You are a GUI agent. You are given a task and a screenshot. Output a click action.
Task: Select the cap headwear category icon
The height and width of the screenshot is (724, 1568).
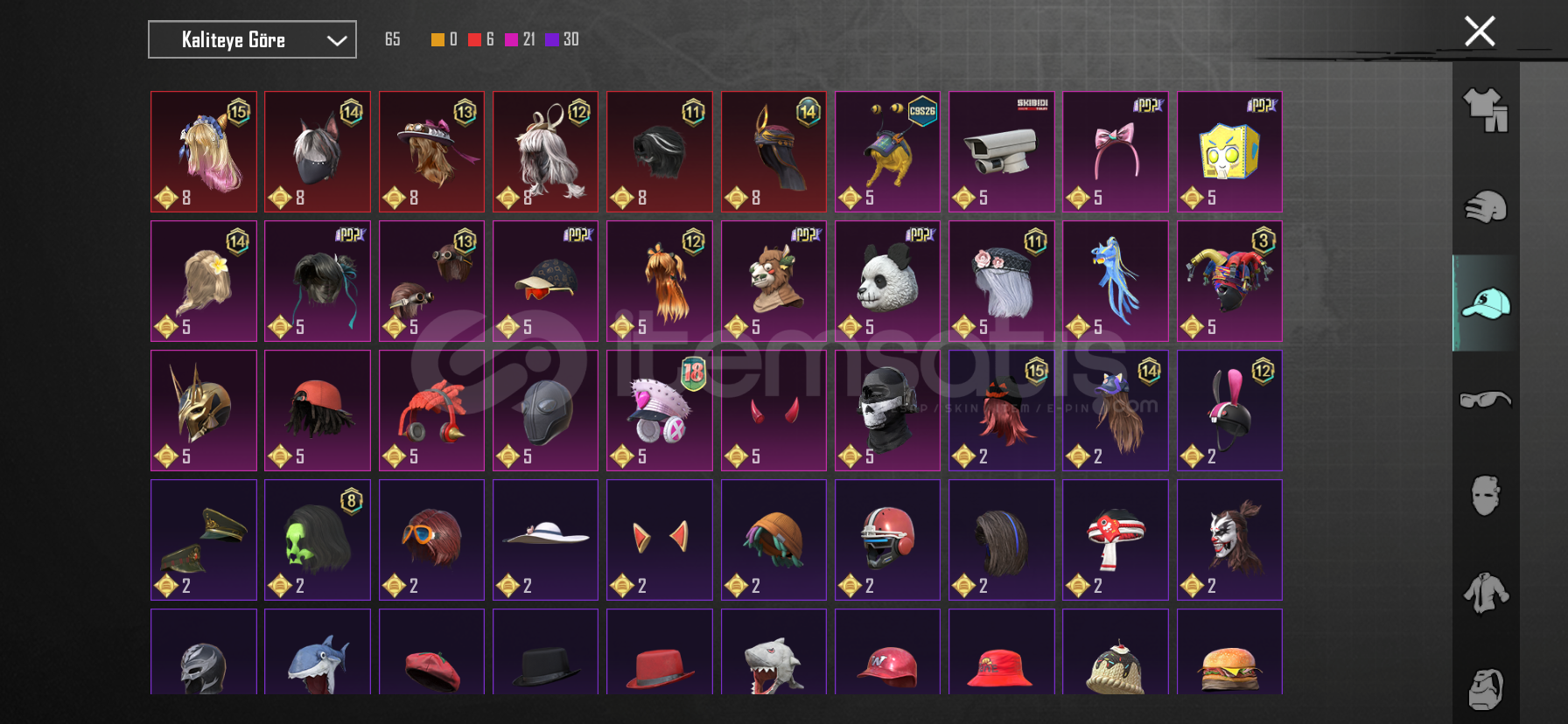[x=1486, y=303]
